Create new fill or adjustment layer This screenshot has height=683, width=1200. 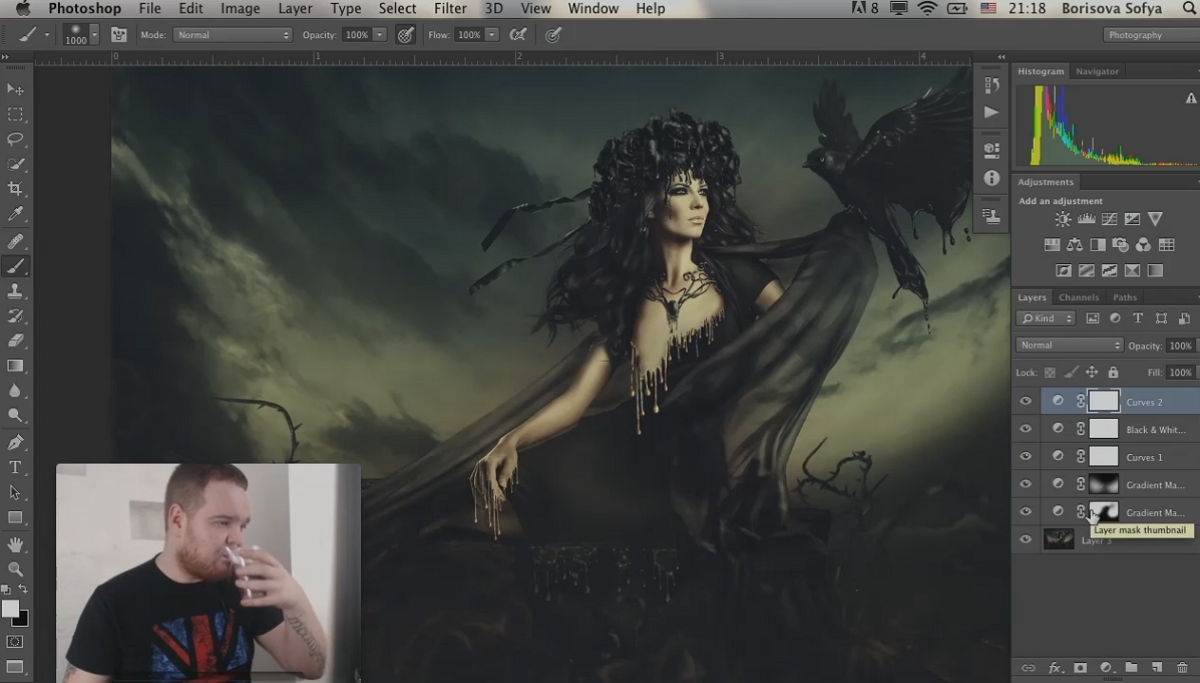click(1106, 668)
